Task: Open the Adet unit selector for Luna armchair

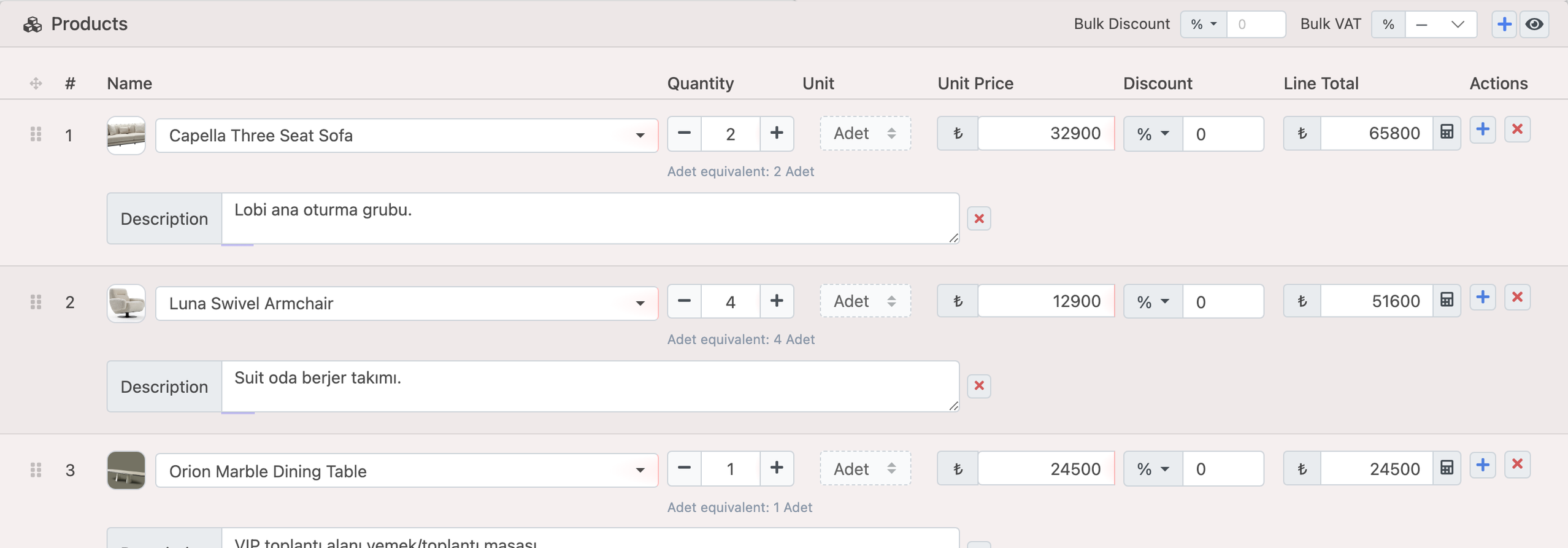Action: [865, 301]
